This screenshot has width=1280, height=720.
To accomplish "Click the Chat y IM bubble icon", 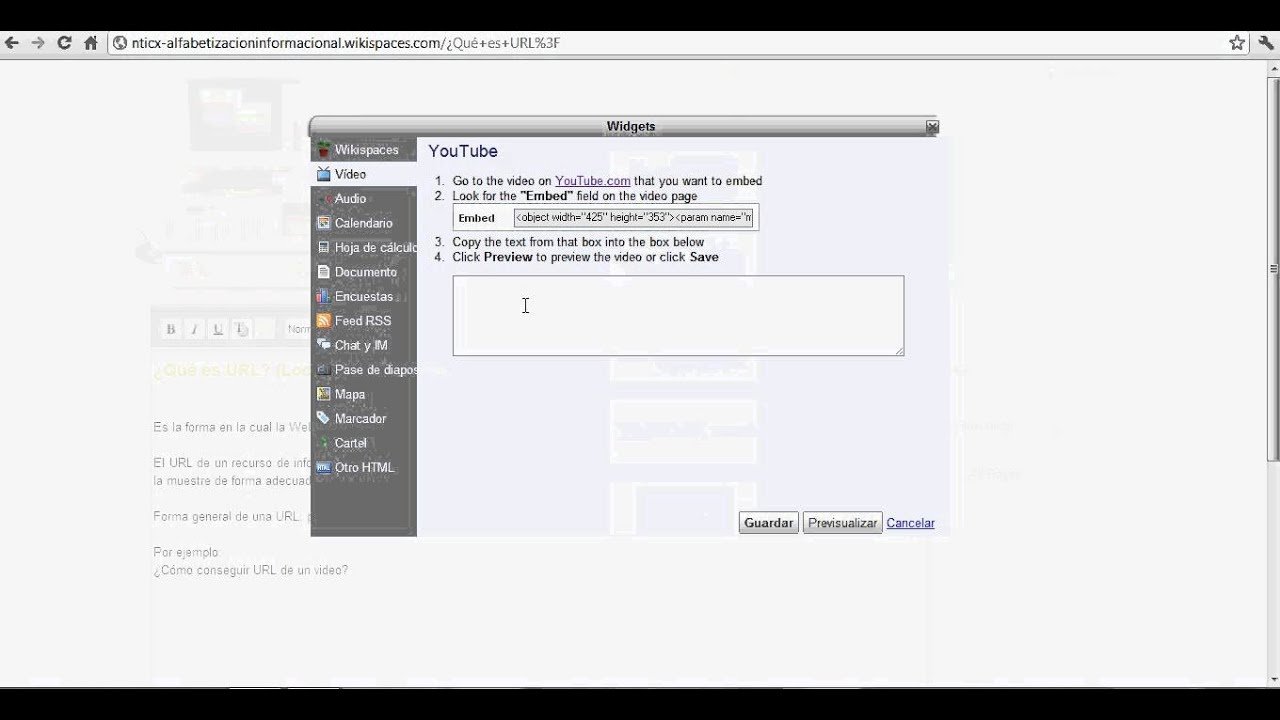I will pyautogui.click(x=323, y=346).
